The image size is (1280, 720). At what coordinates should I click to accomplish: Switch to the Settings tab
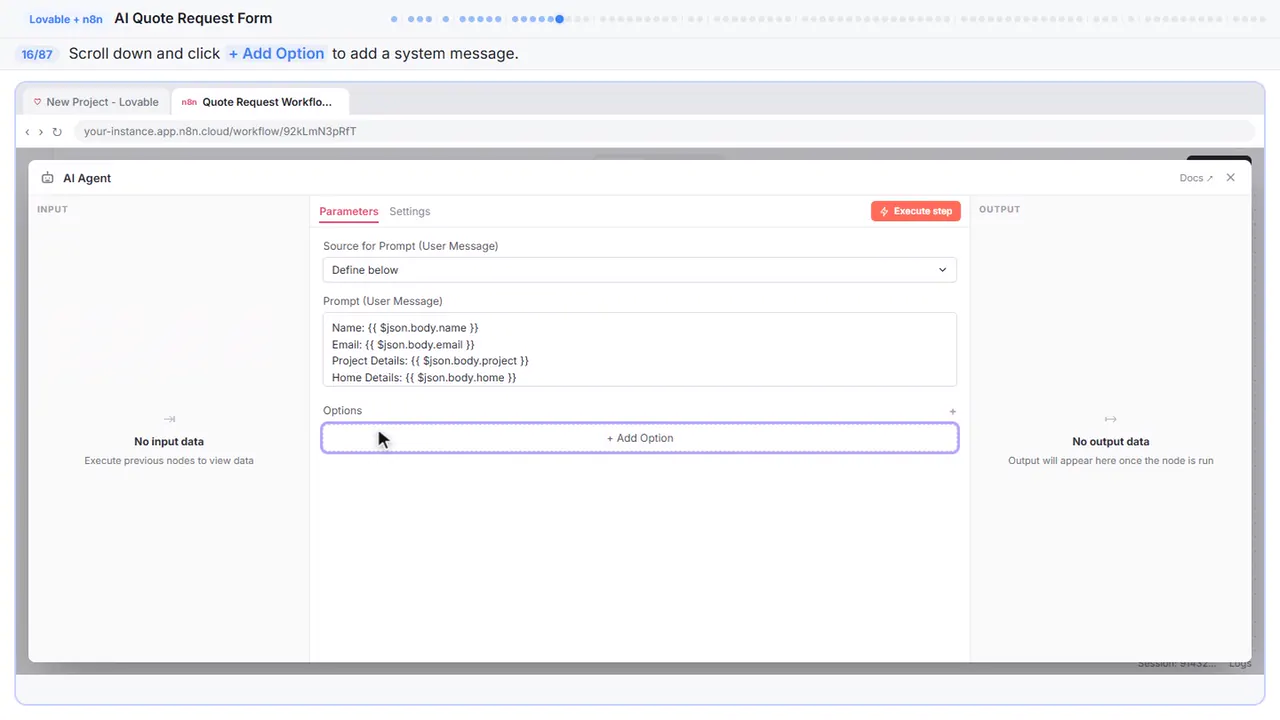click(x=410, y=211)
